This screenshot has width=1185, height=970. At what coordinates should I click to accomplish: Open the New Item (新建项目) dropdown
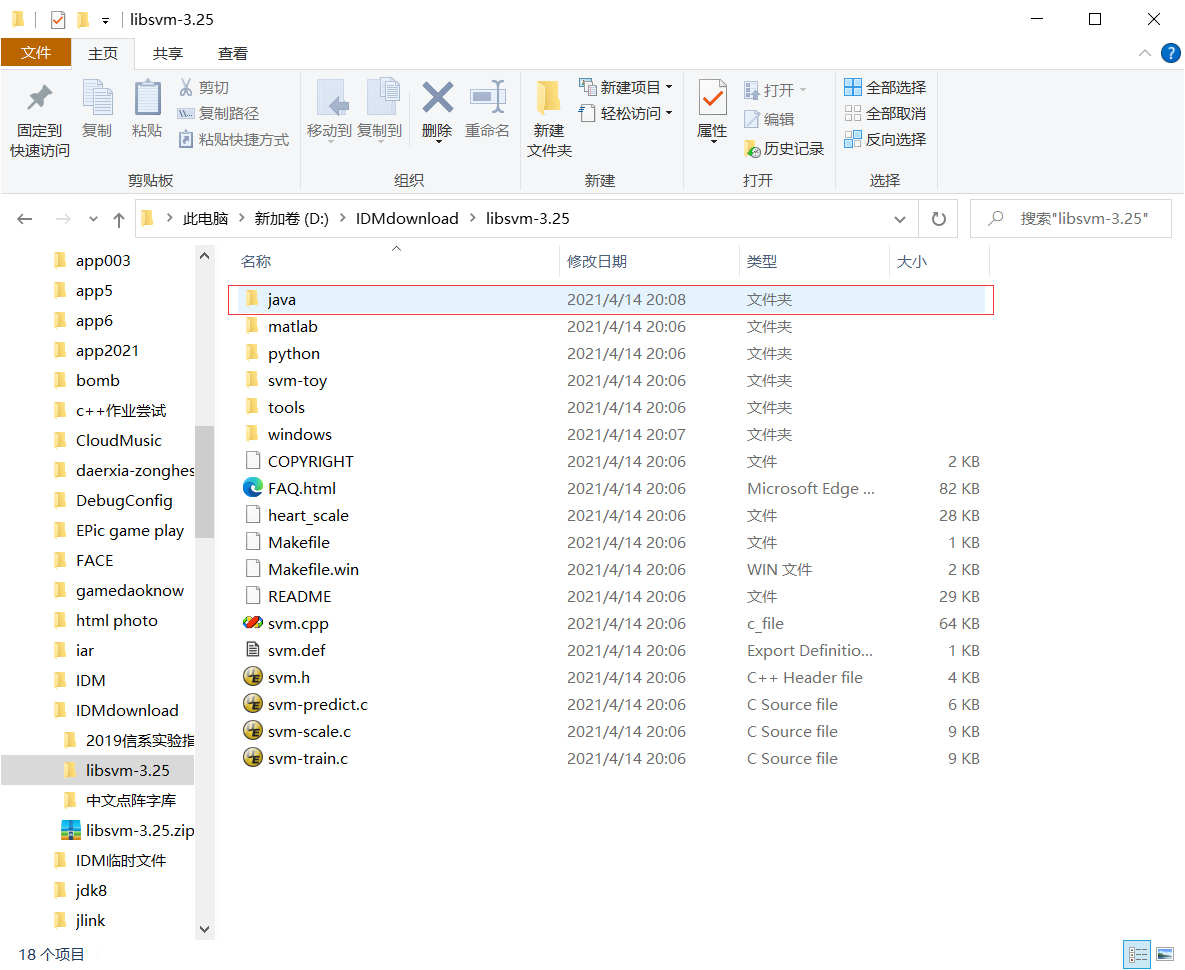pos(669,88)
